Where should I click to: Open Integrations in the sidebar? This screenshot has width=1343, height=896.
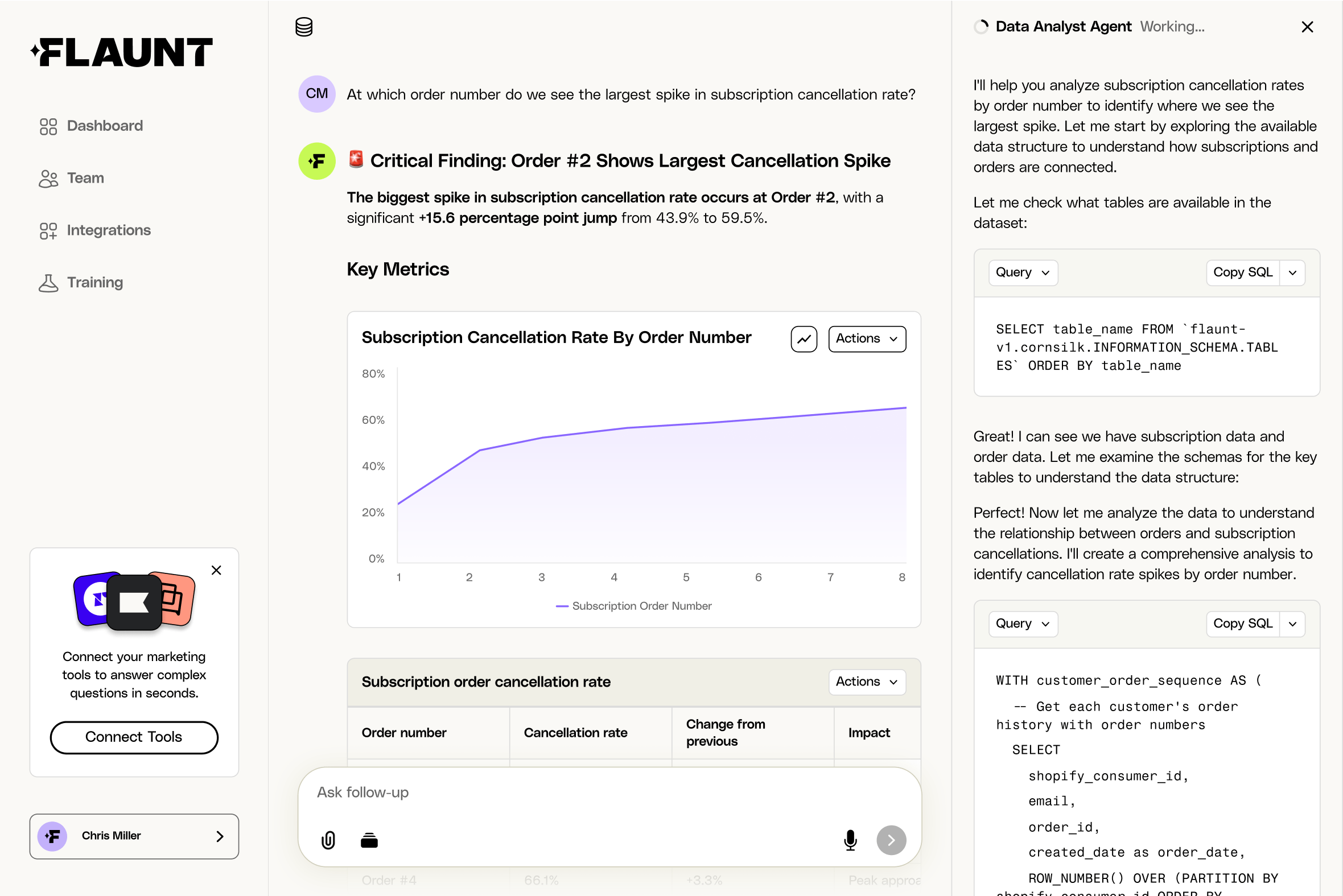109,230
